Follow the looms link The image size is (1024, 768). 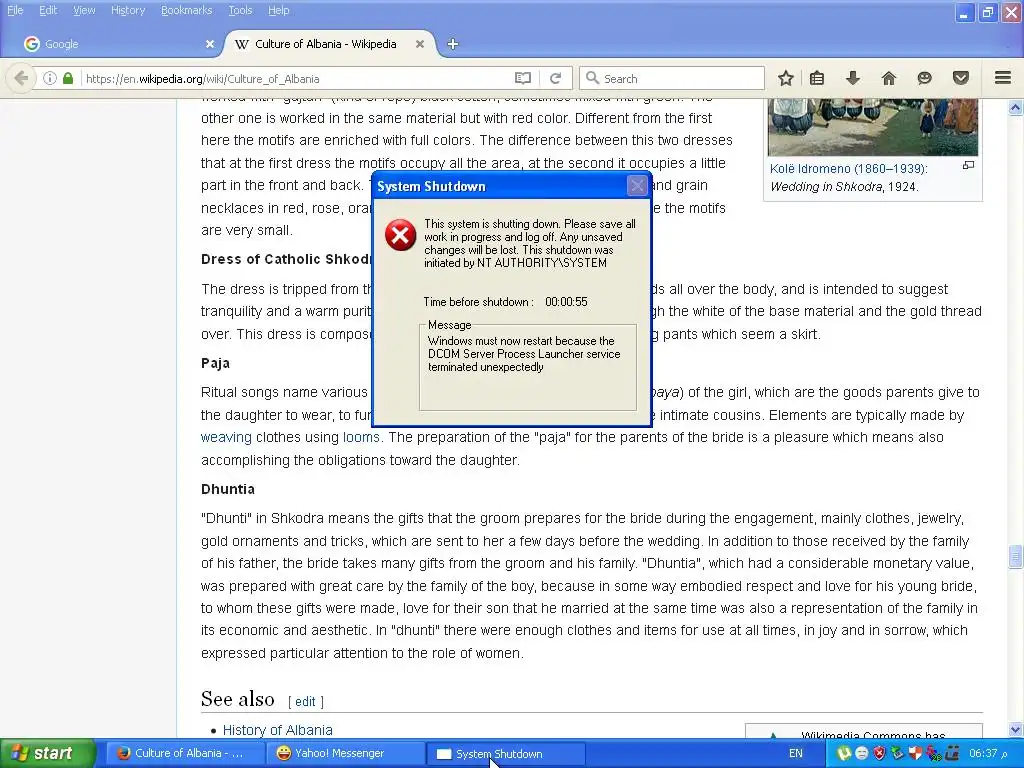[x=361, y=438]
